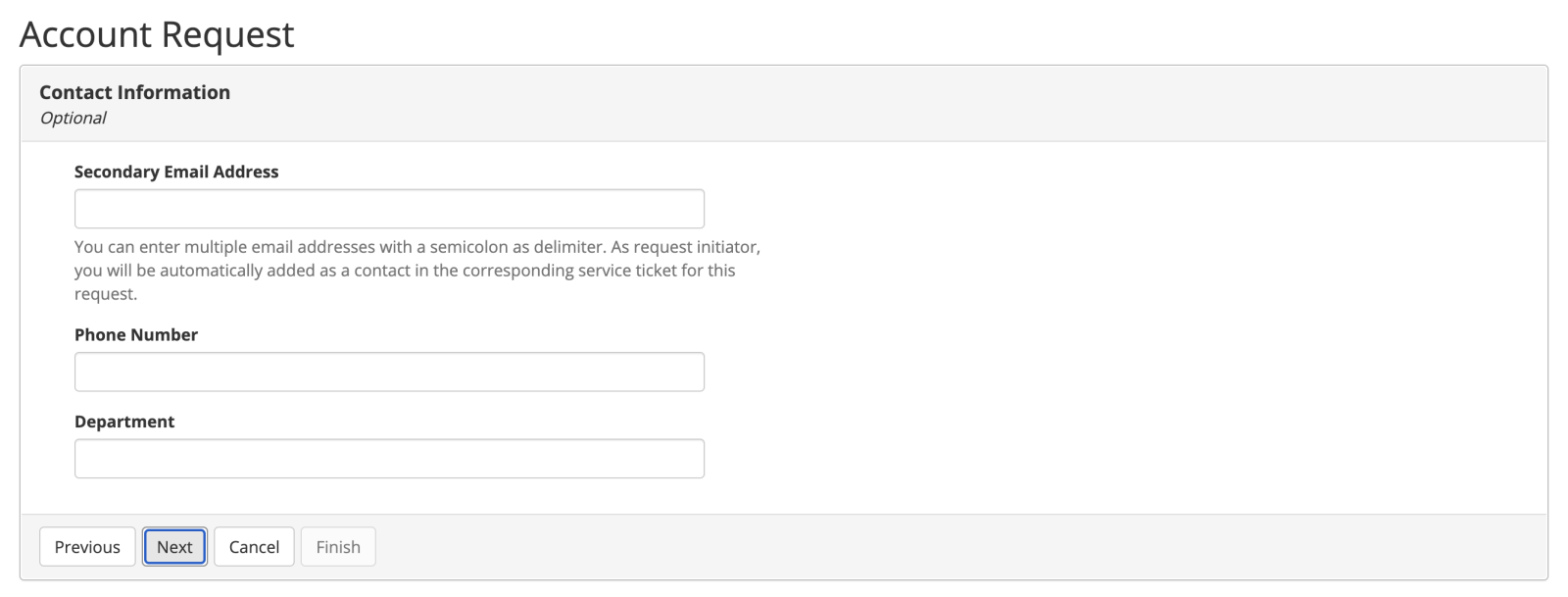Go back with the Previous button
Screen dimensions: 1568x597
click(87, 547)
